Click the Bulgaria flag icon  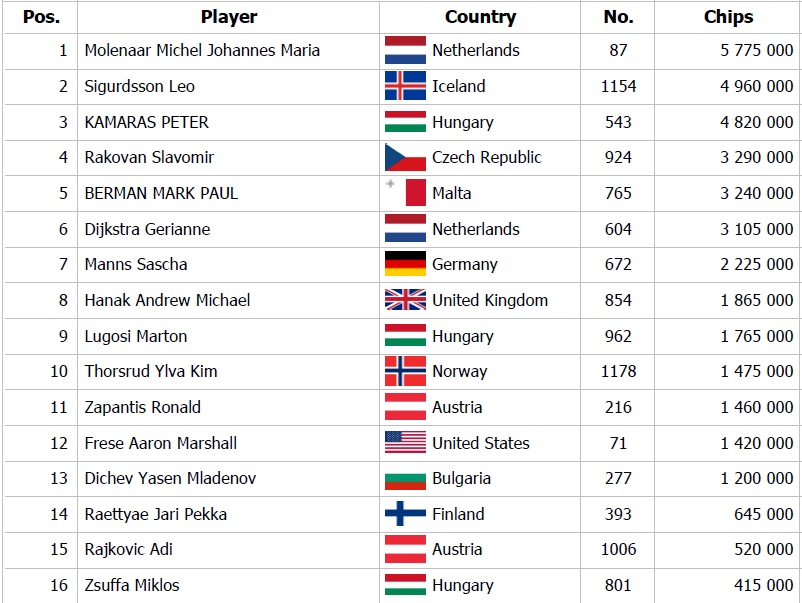pos(405,479)
